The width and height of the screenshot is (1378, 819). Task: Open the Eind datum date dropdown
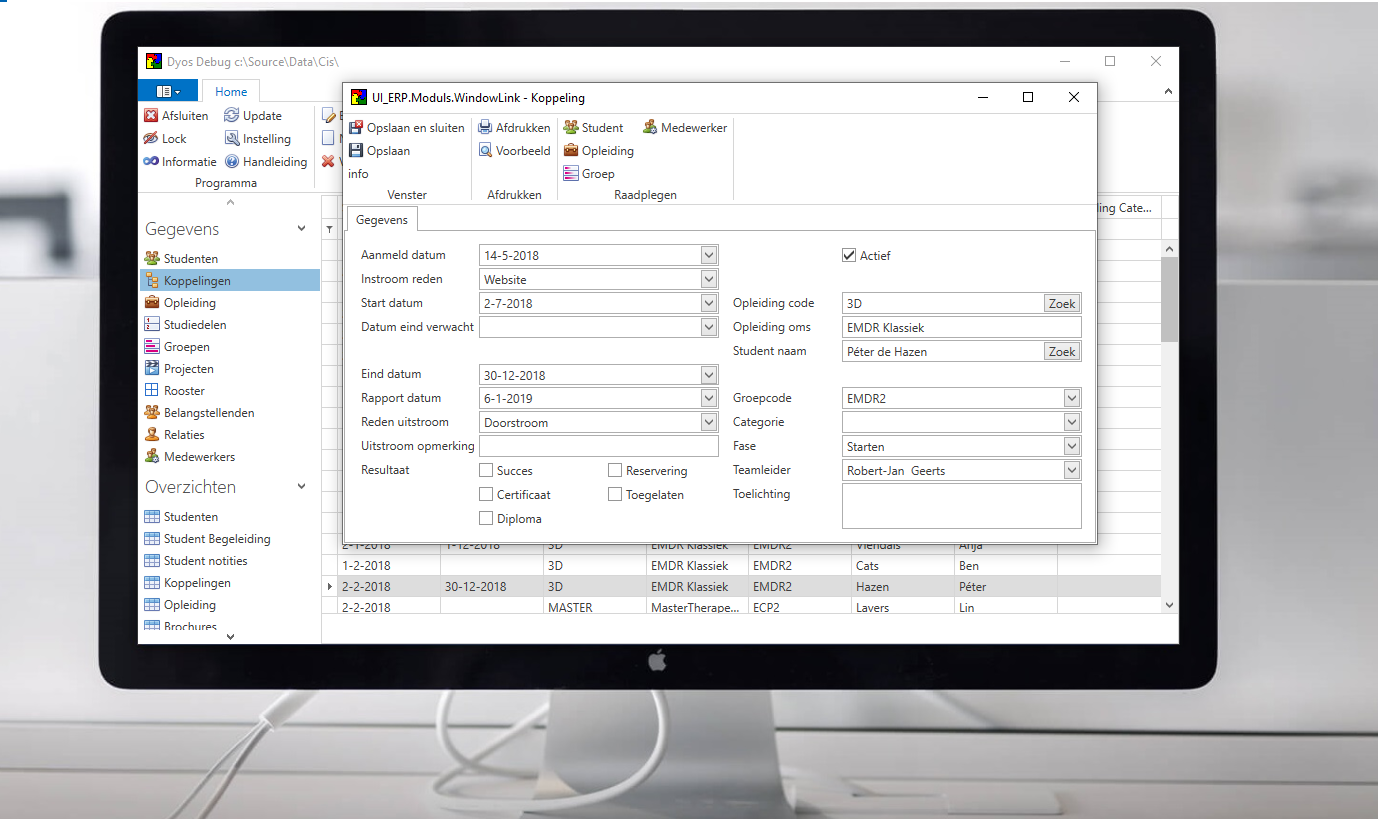(709, 375)
